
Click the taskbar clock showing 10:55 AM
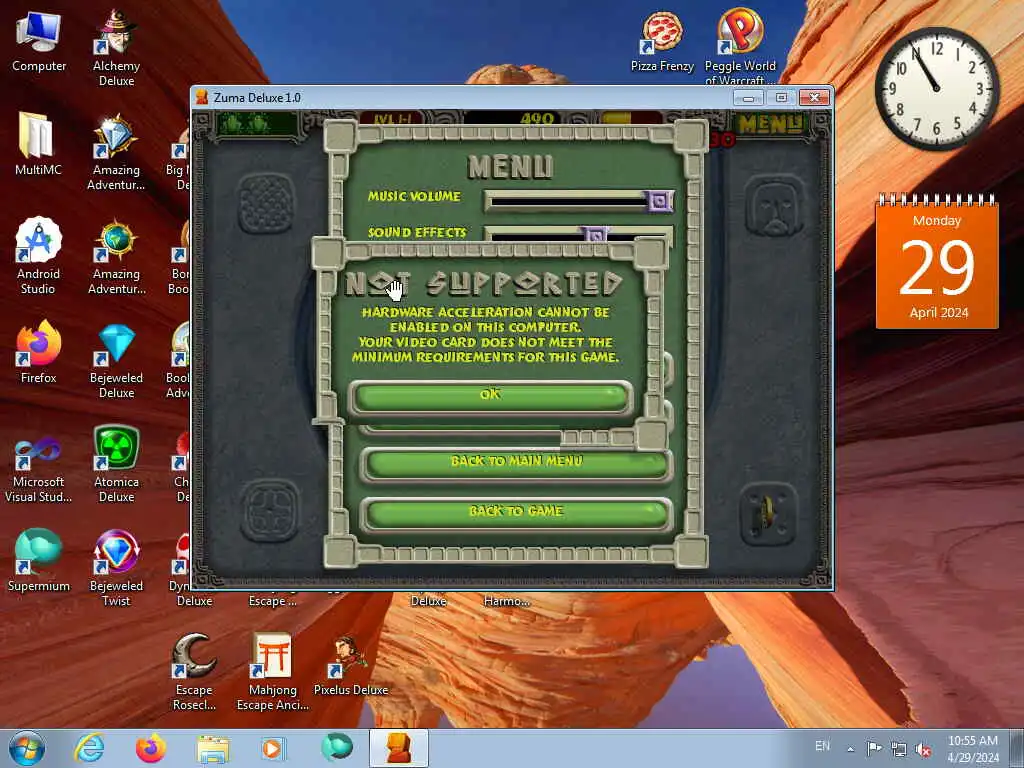(x=972, y=749)
